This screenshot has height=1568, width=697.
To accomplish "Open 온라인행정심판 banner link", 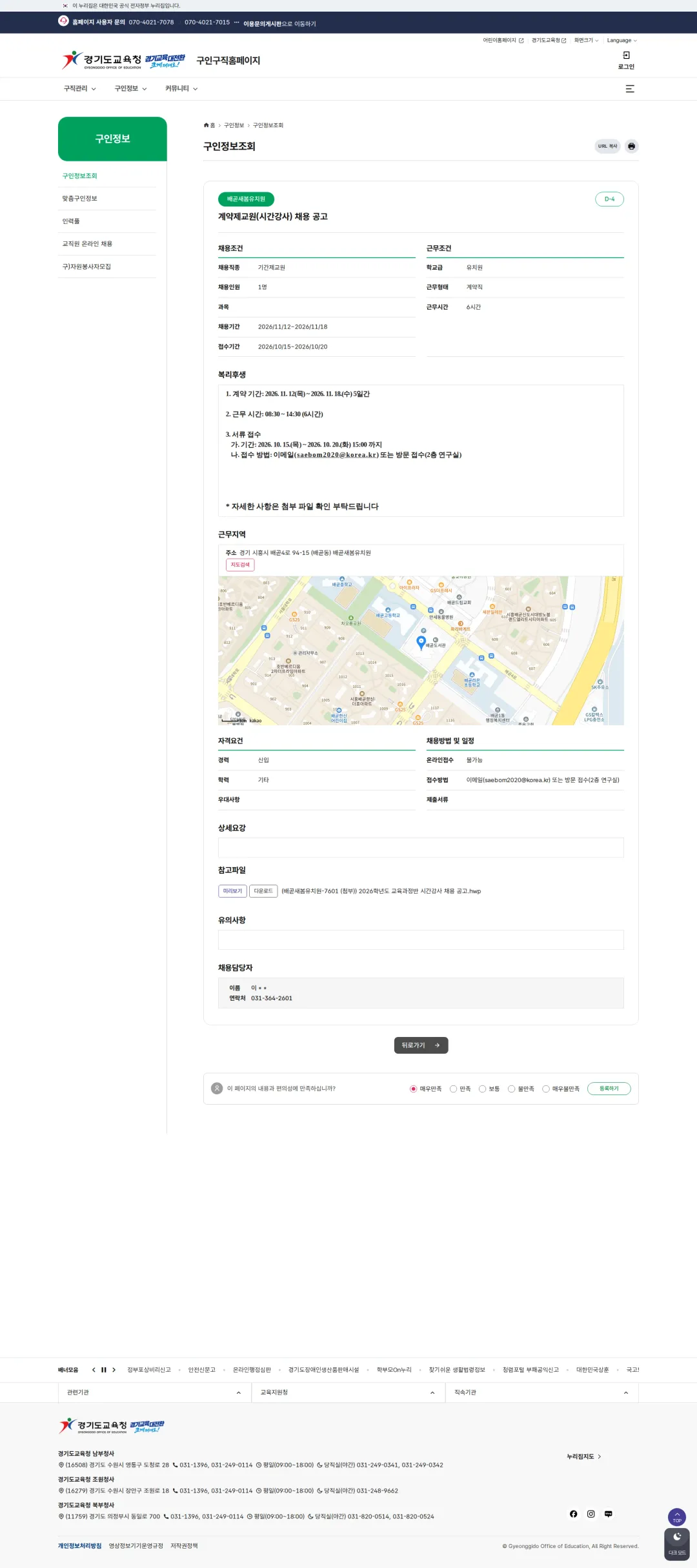I will pos(252,1370).
